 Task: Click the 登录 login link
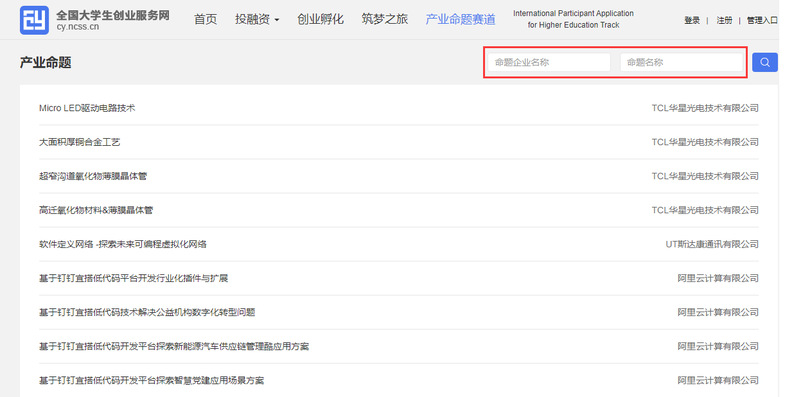692,20
